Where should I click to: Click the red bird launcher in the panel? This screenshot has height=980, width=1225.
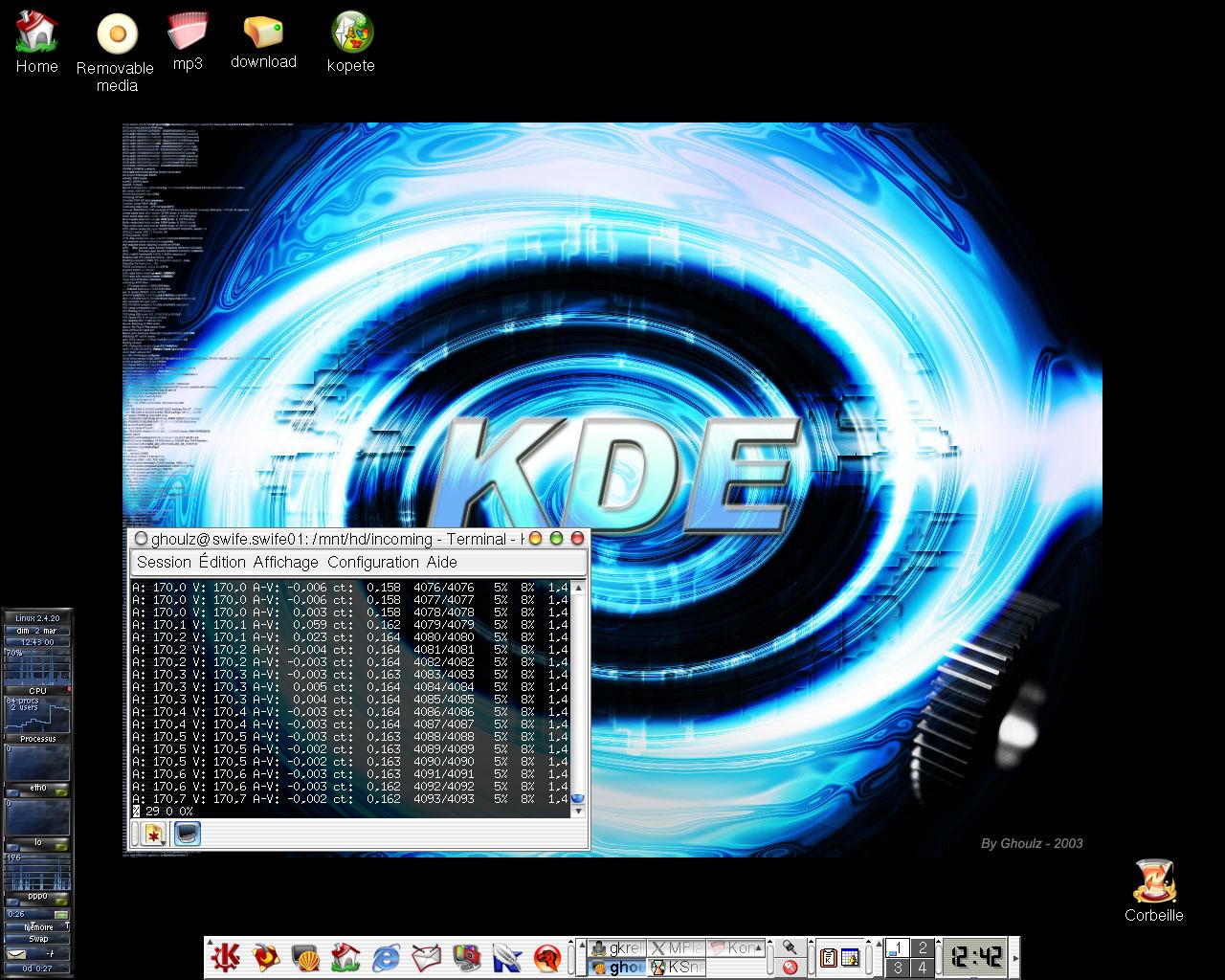265,957
